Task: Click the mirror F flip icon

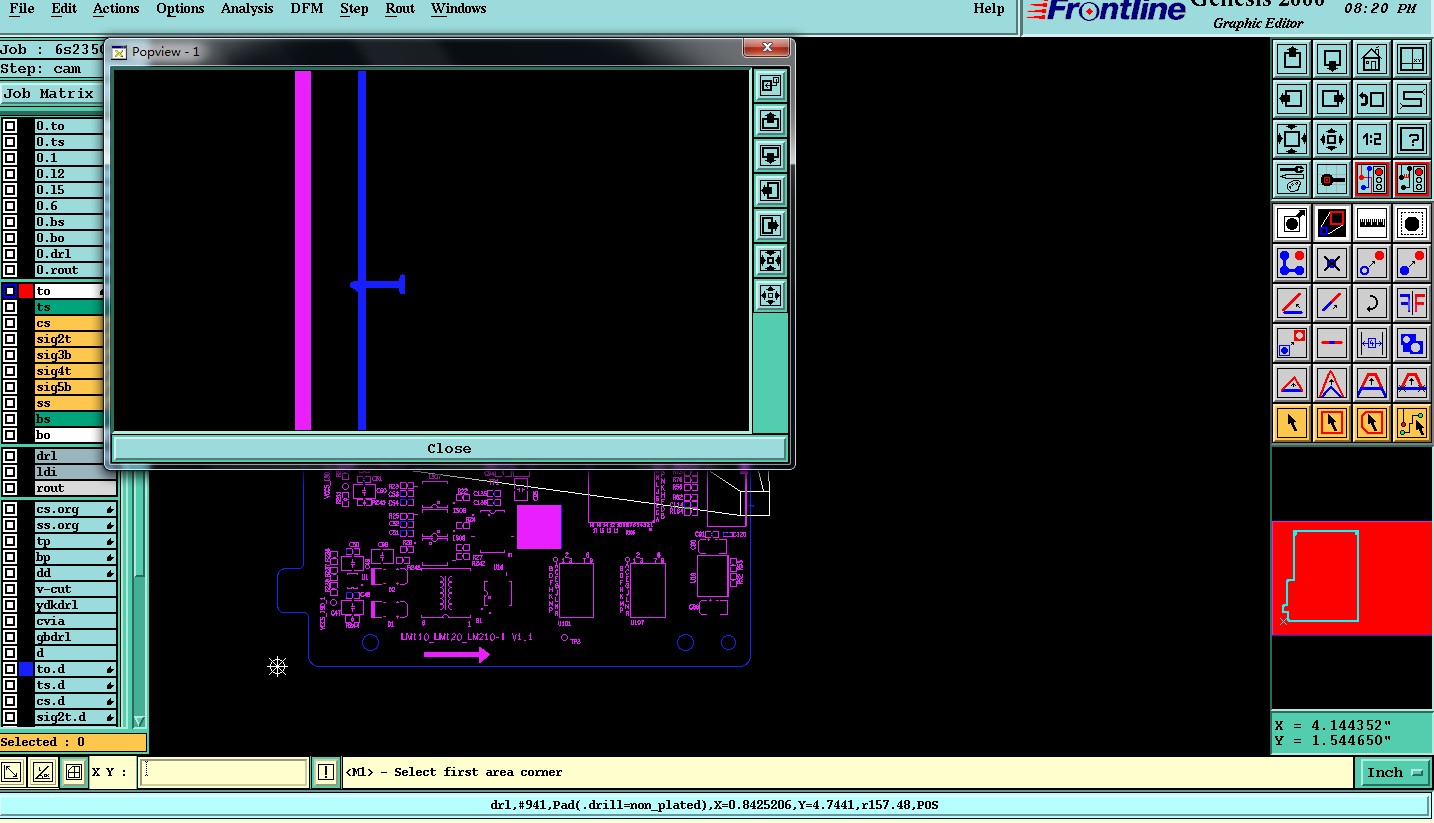Action: point(1412,303)
